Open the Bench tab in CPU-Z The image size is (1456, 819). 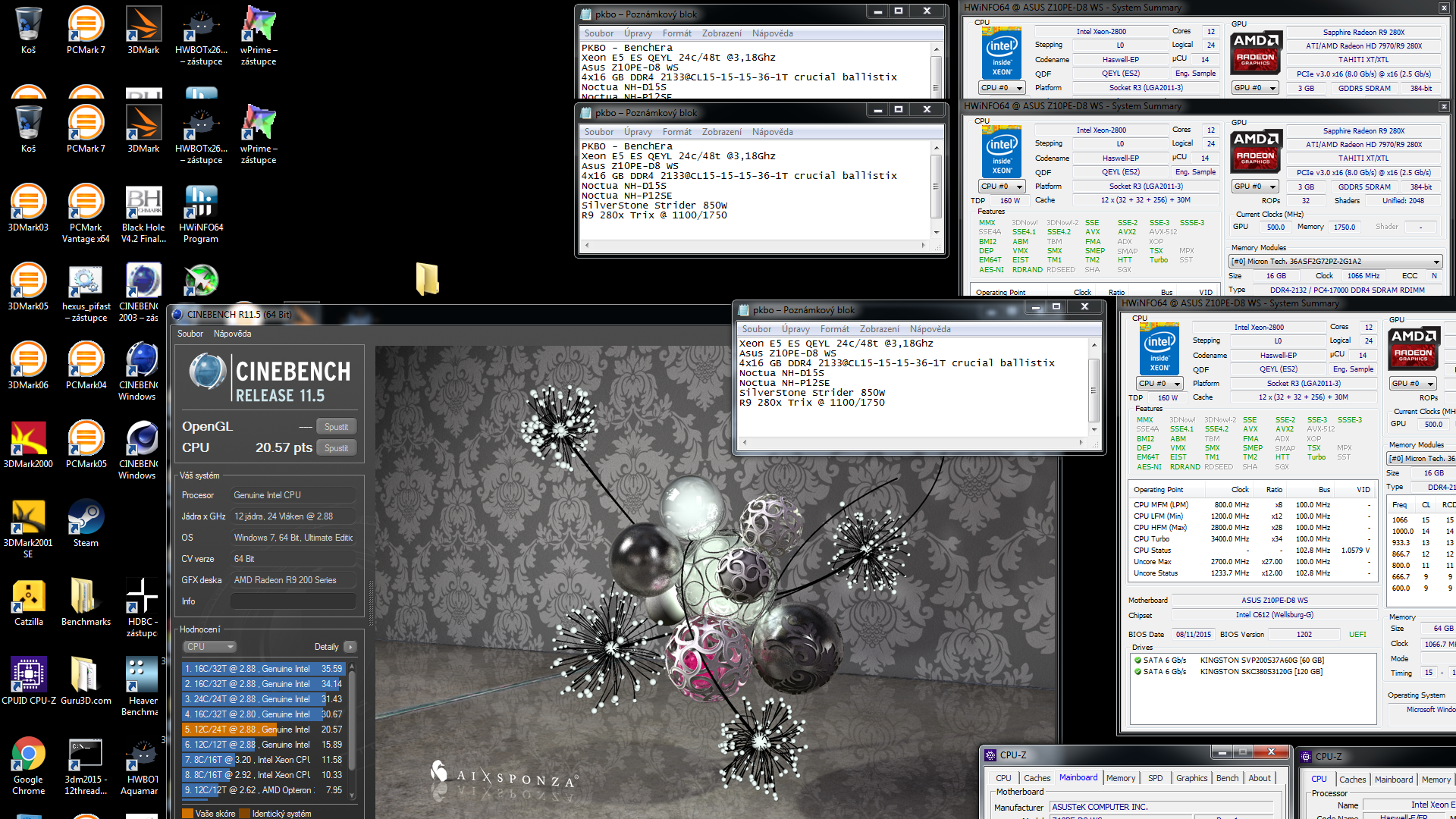[x=1227, y=778]
